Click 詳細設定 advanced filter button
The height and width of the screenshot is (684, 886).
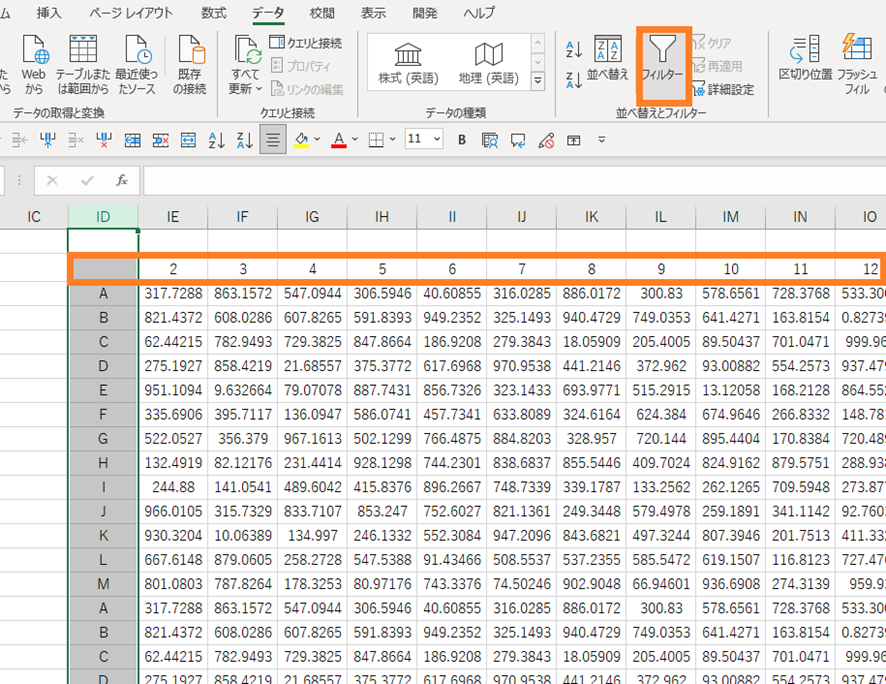pyautogui.click(x=728, y=89)
